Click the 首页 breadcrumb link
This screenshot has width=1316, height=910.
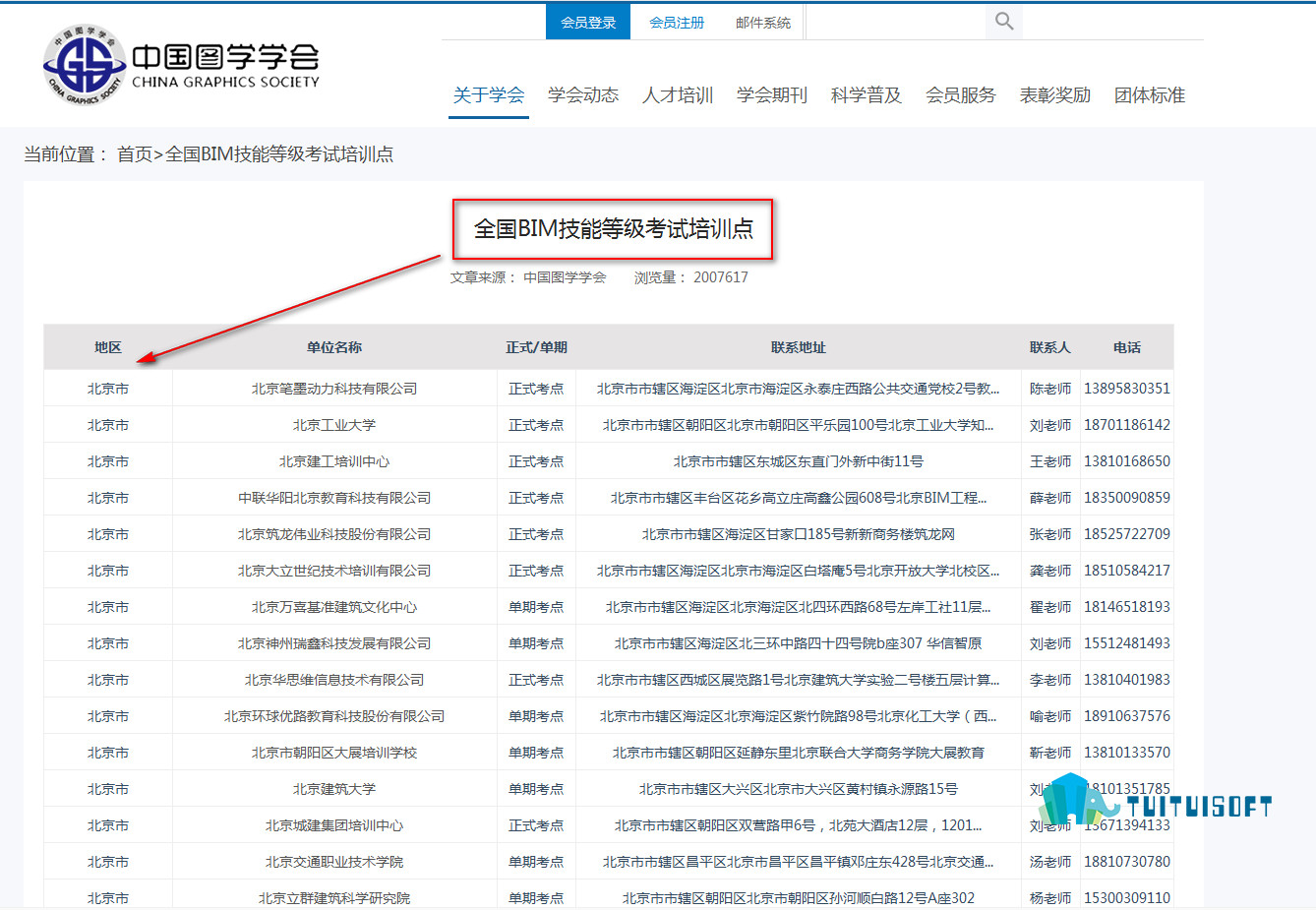pos(135,154)
